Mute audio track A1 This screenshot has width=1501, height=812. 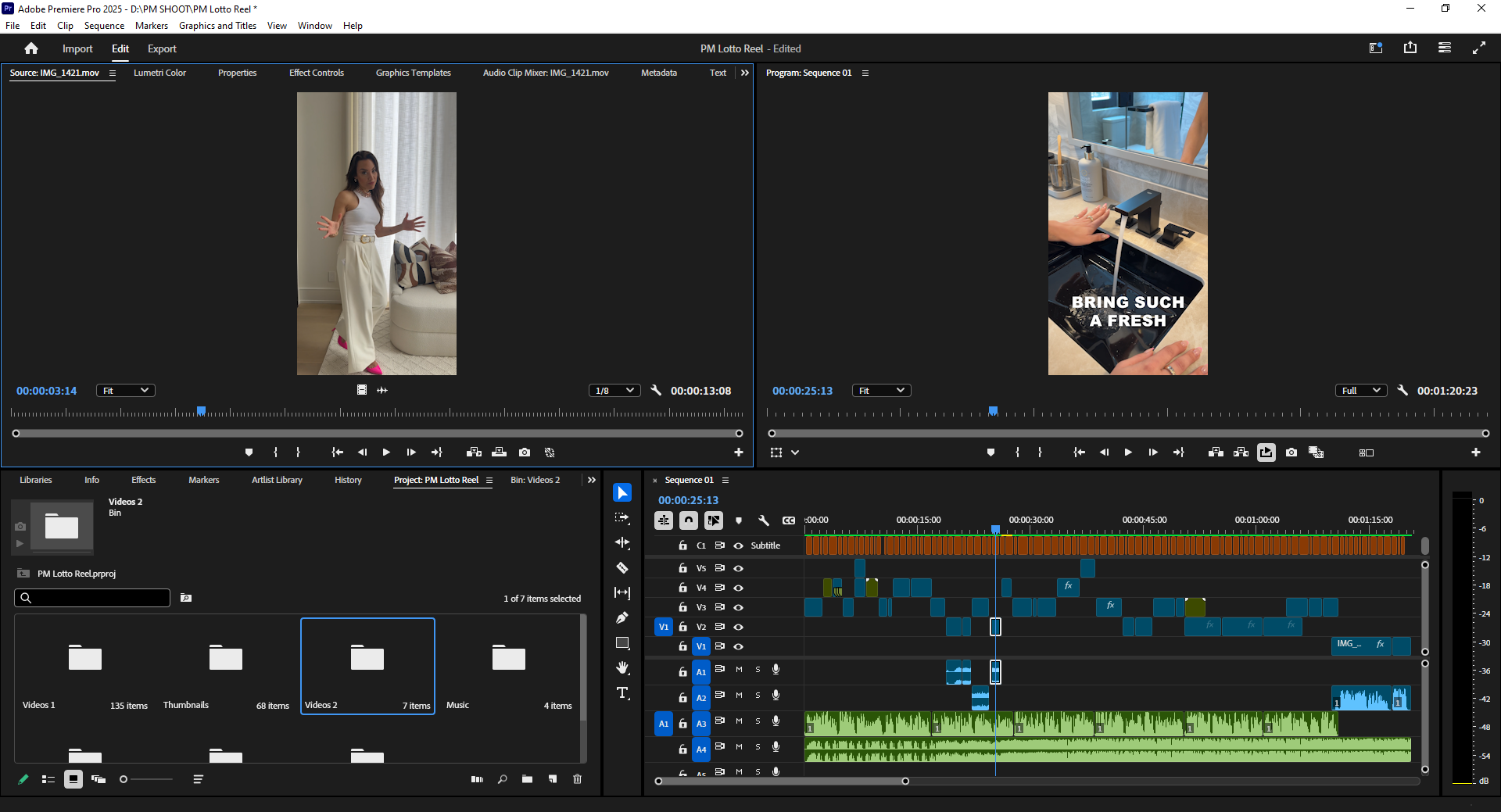point(739,670)
